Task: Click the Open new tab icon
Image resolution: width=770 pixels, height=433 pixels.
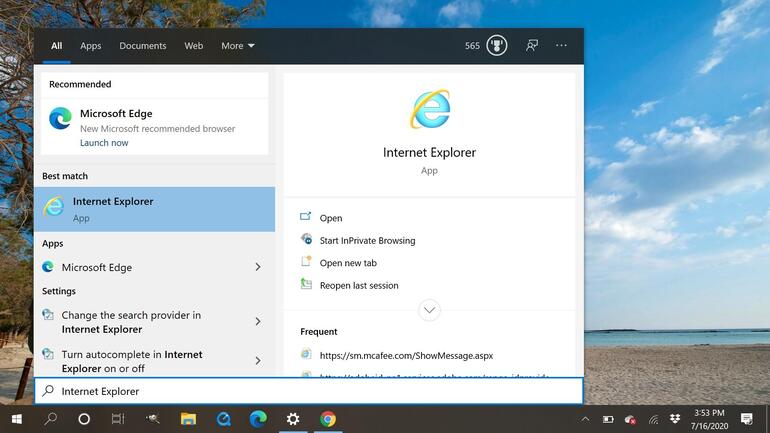Action: point(306,261)
